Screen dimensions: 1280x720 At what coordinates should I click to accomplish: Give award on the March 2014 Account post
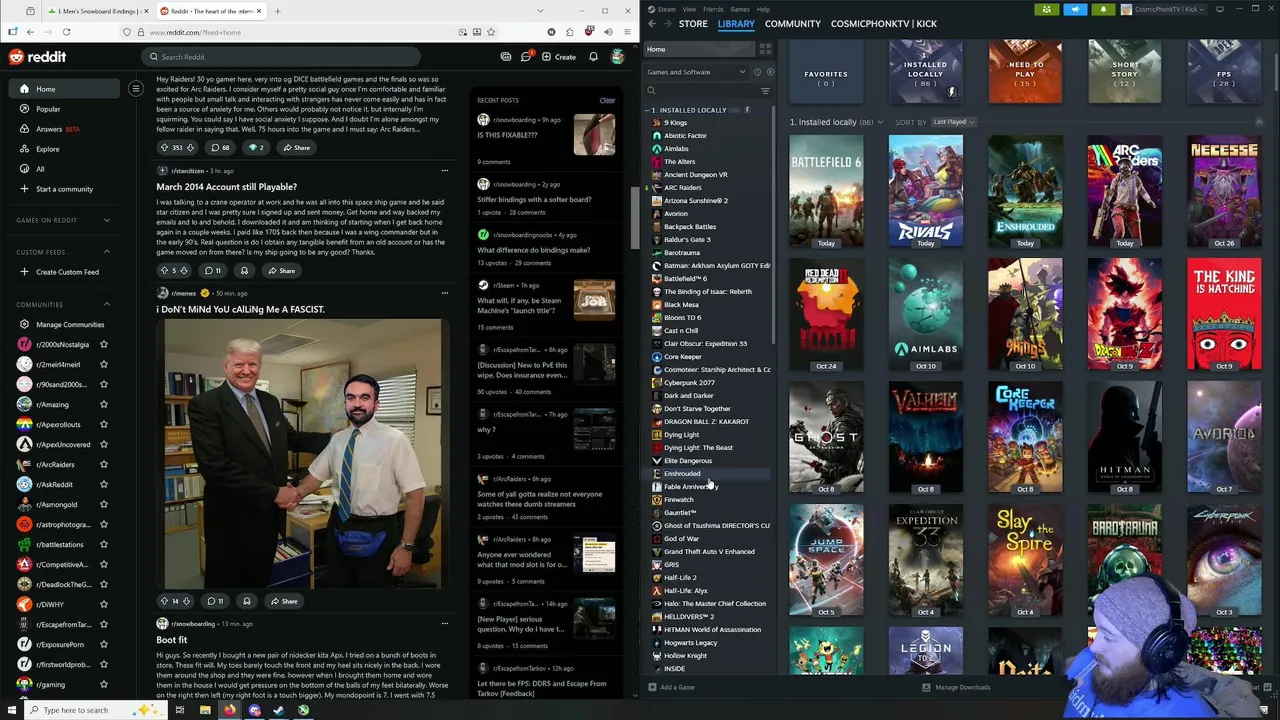[x=244, y=270]
